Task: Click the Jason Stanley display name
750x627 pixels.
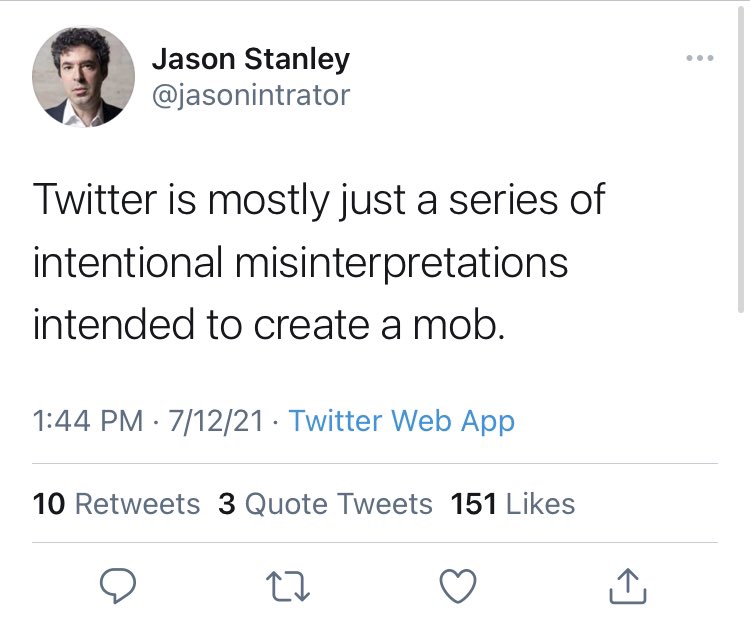Action: (x=250, y=59)
